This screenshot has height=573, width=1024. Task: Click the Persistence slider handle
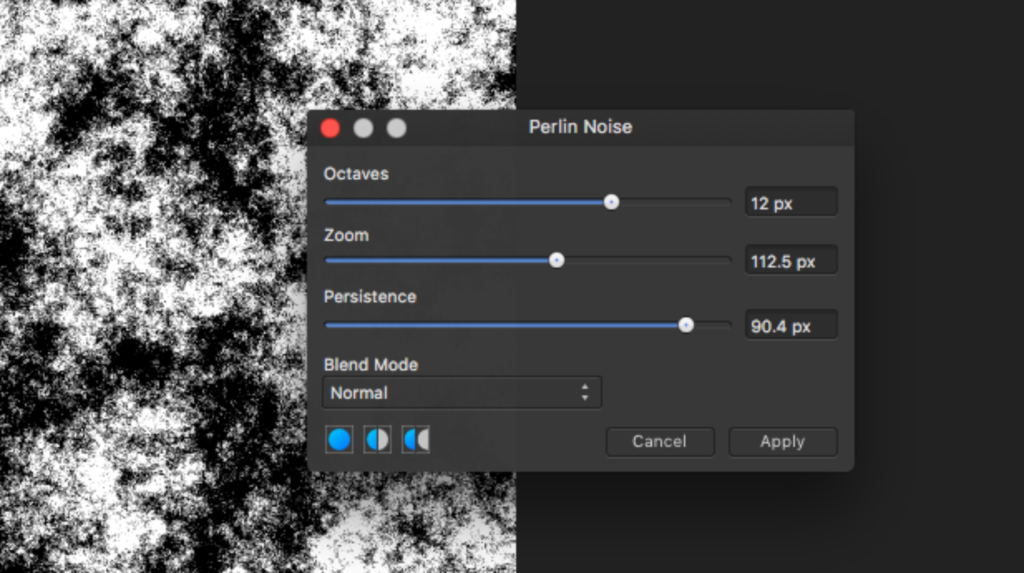686,325
